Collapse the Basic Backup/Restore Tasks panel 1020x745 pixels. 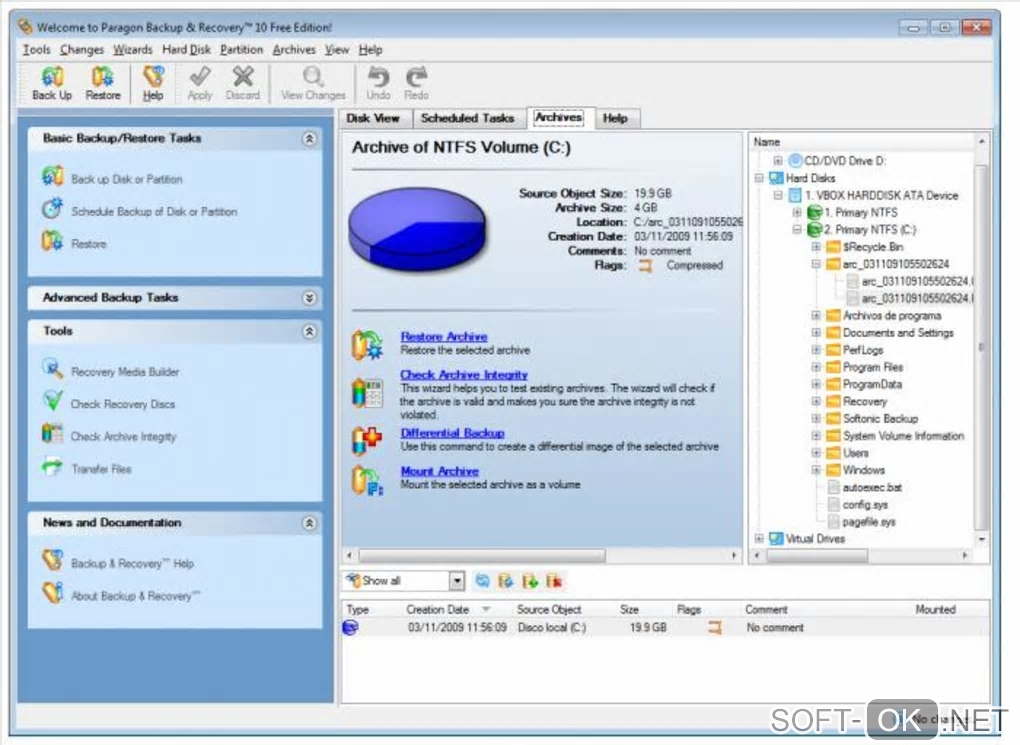tap(310, 139)
